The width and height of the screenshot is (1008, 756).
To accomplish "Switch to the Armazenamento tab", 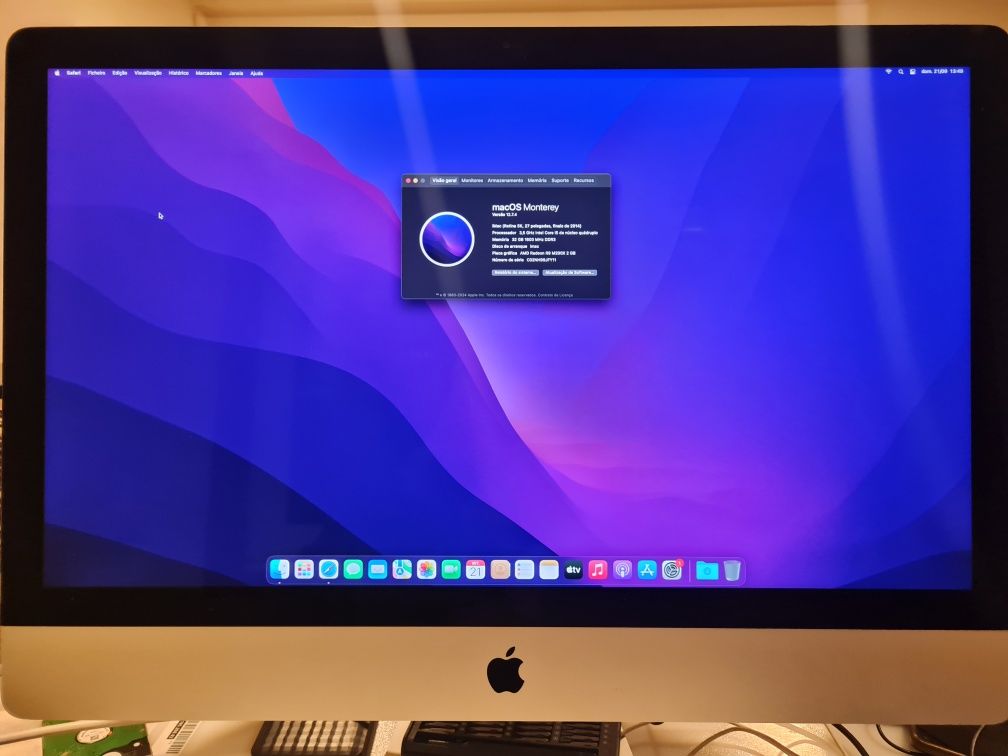I will [x=505, y=181].
